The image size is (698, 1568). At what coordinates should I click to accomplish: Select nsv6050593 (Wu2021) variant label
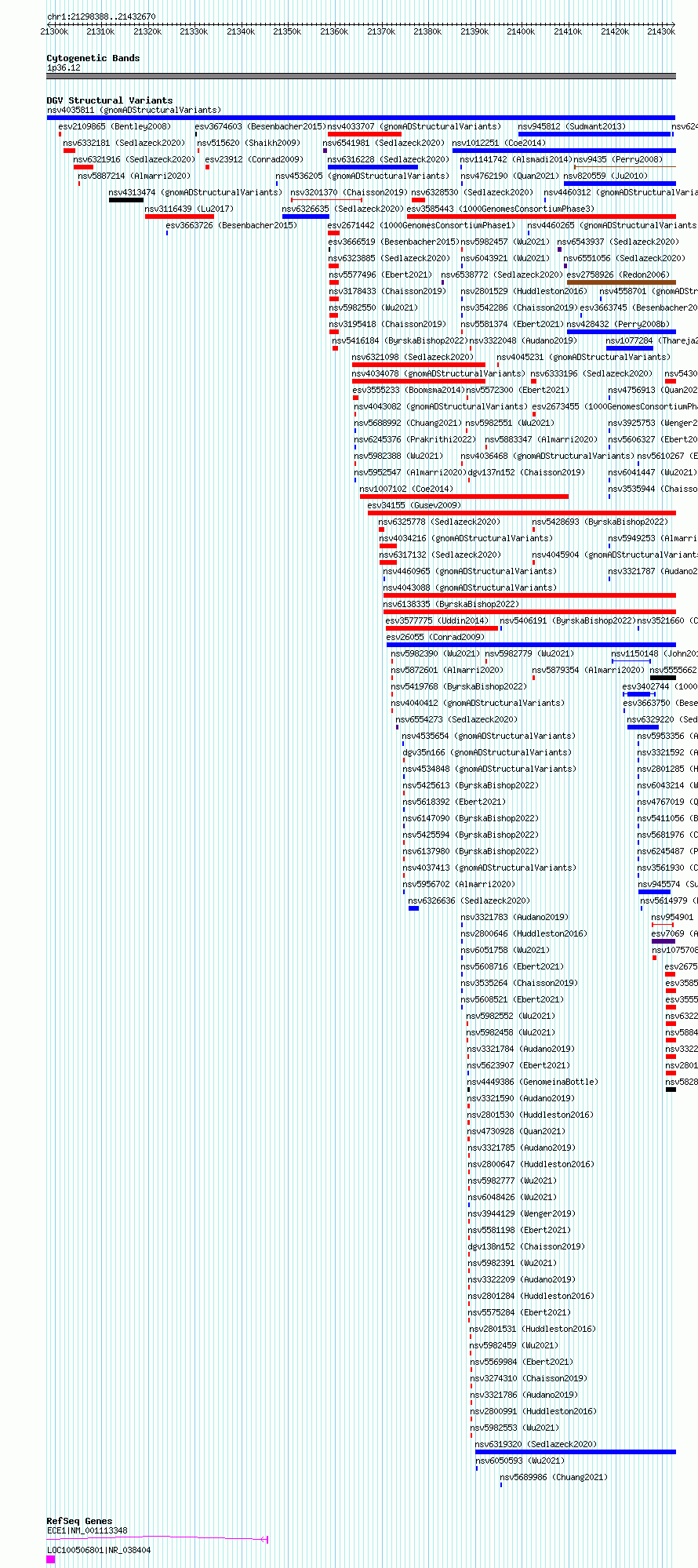(519, 1461)
